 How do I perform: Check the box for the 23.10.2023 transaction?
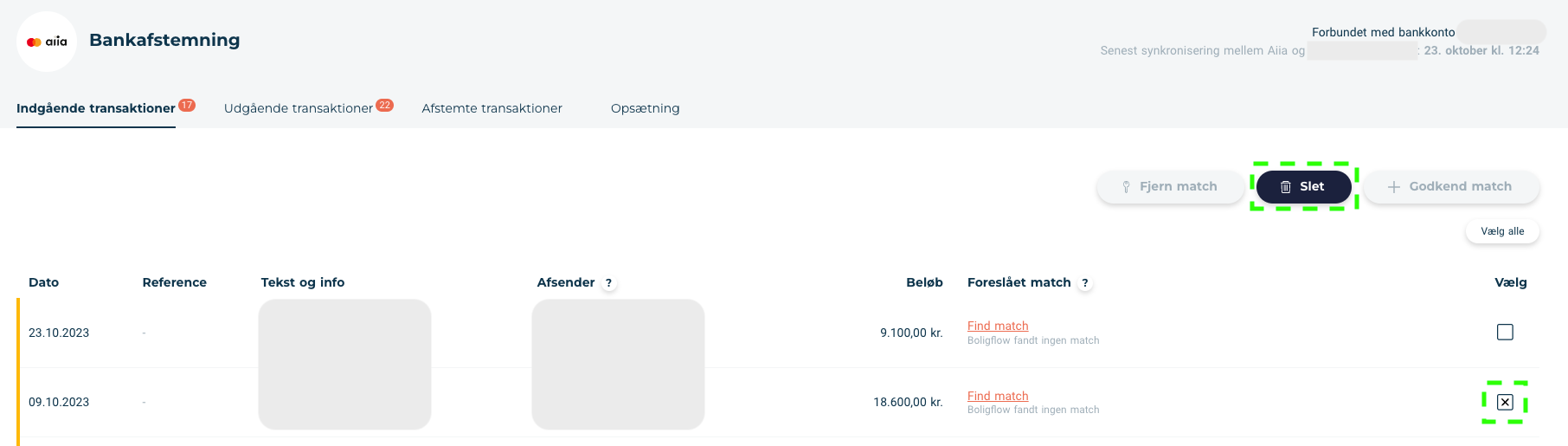[x=1505, y=332]
